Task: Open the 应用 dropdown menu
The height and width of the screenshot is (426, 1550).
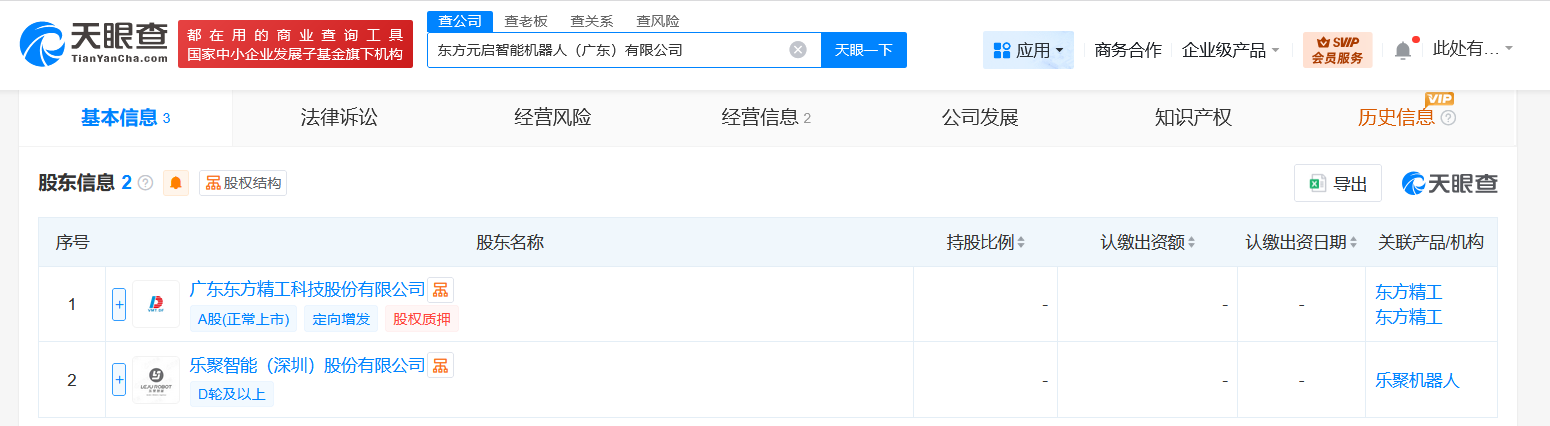Action: (x=1028, y=50)
